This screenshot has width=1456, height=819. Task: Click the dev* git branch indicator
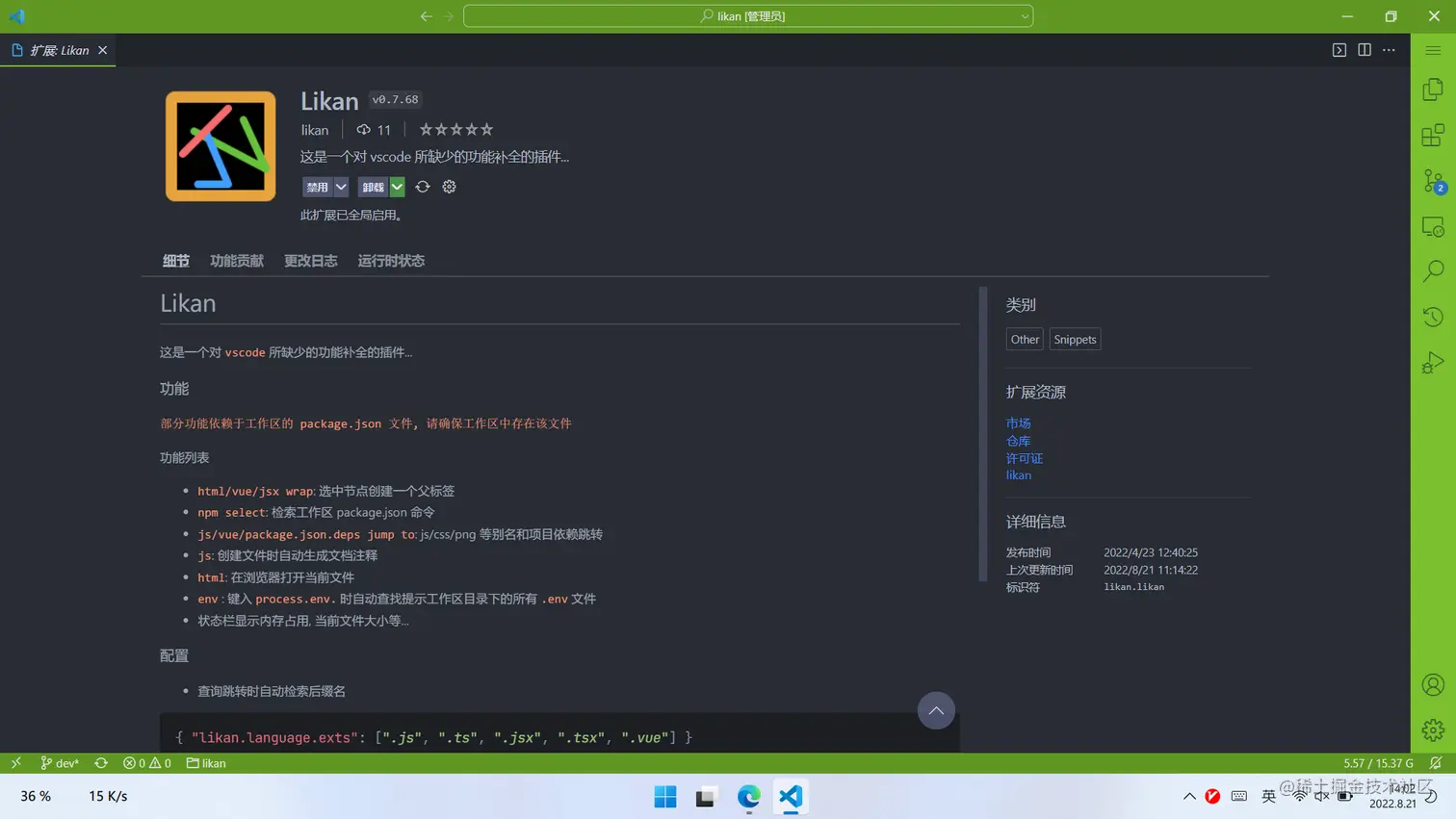click(60, 763)
